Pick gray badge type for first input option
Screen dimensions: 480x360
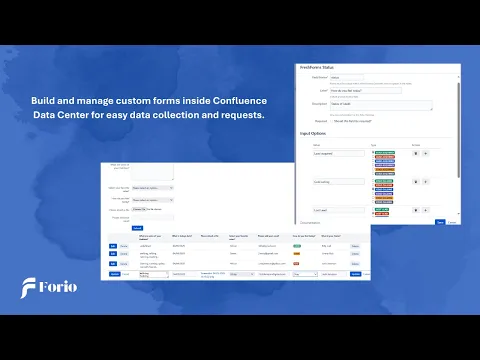[385, 174]
